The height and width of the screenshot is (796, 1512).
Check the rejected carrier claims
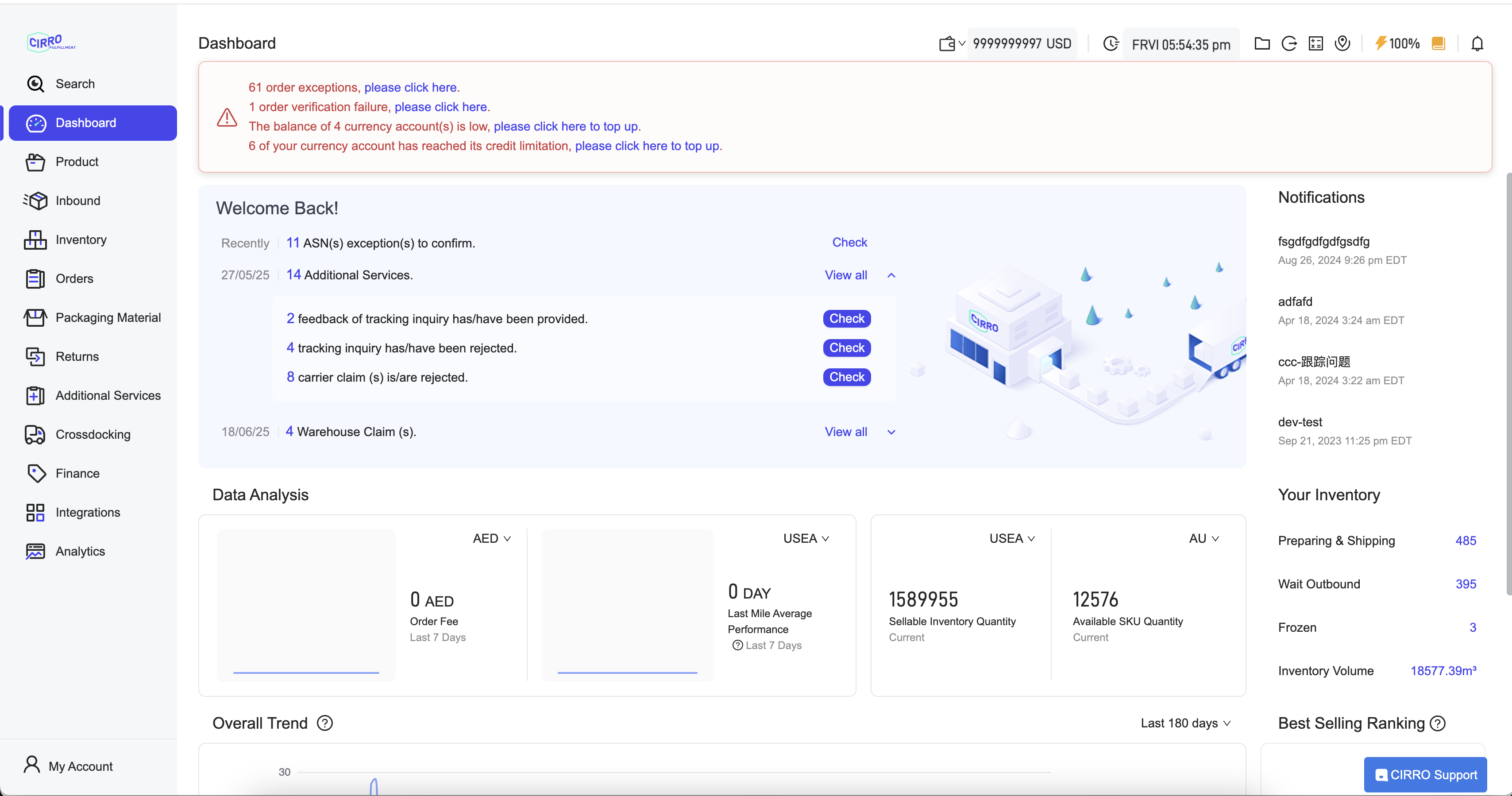846,377
